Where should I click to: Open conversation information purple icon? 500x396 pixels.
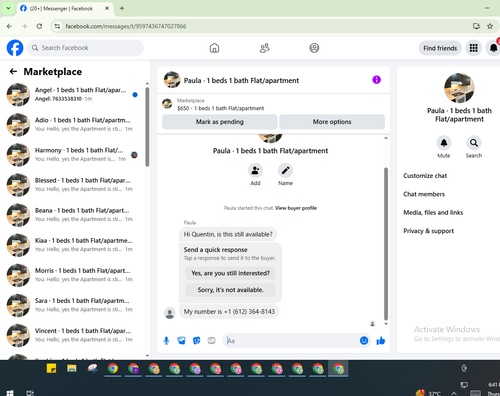376,80
